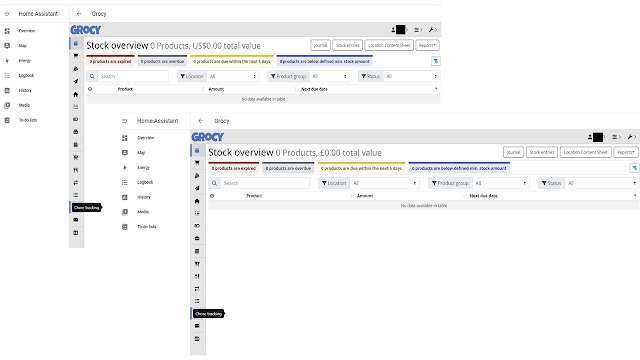640x360 pixels.
Task: Open purchase cart icon in lower £ window sidebar
Action: click(x=197, y=264)
